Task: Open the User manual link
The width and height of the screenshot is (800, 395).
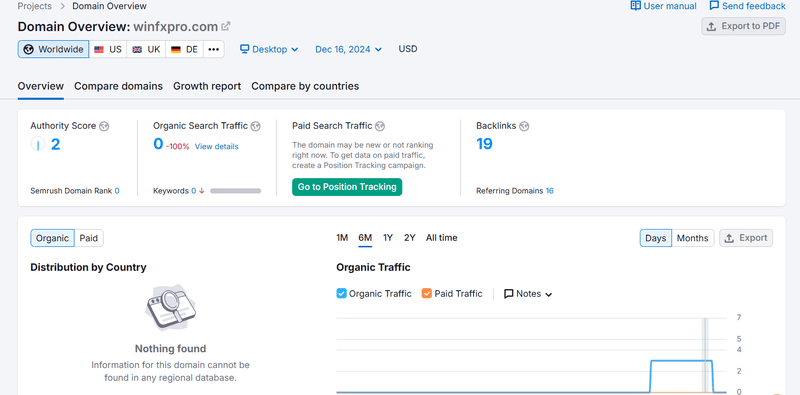Action: pyautogui.click(x=663, y=6)
